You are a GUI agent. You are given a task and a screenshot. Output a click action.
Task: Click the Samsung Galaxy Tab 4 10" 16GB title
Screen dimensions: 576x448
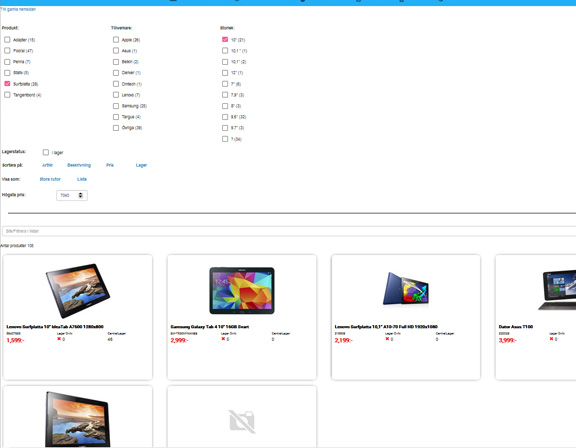210,326
